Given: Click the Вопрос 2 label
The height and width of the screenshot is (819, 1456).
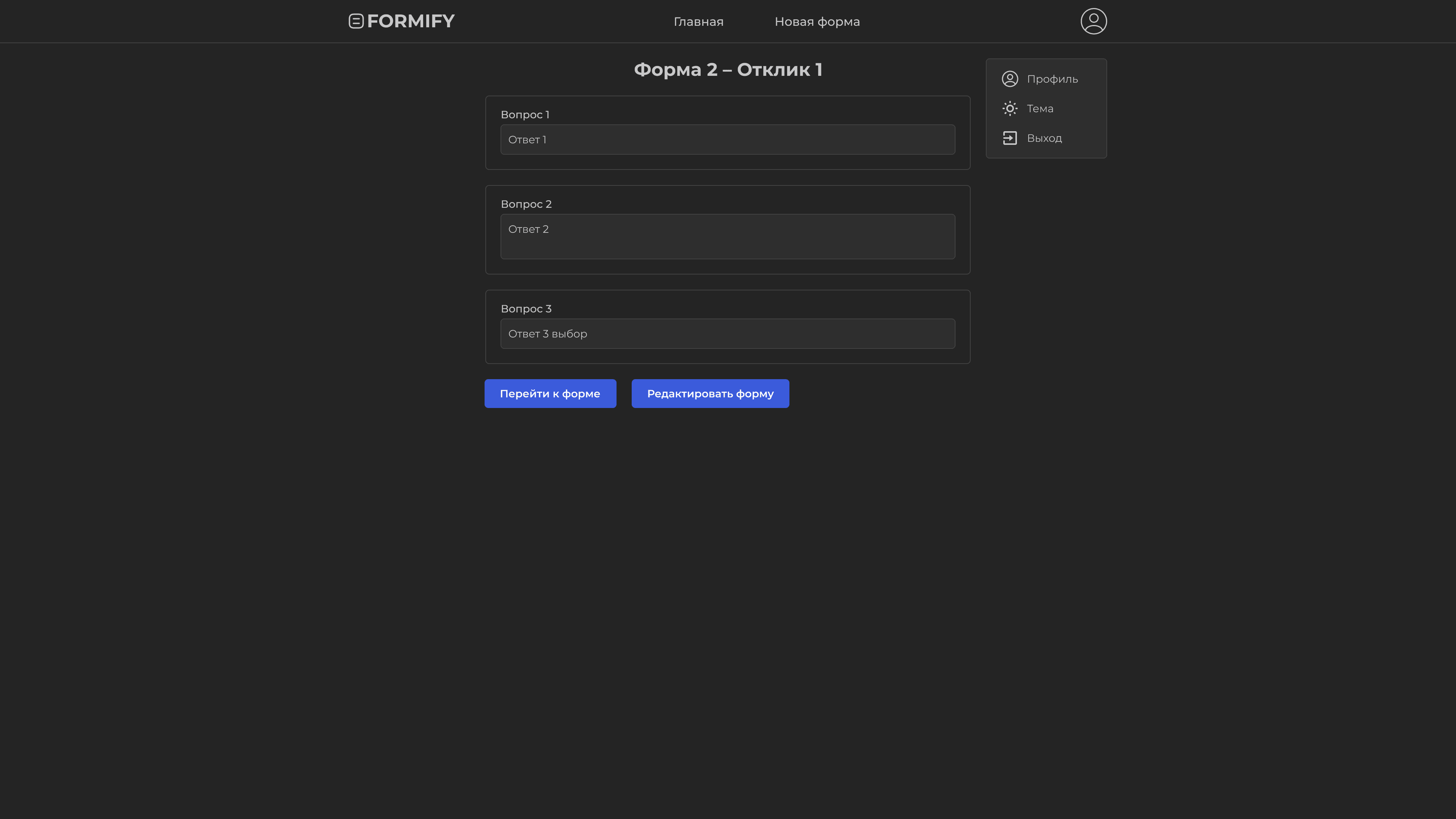Looking at the screenshot, I should (x=526, y=204).
